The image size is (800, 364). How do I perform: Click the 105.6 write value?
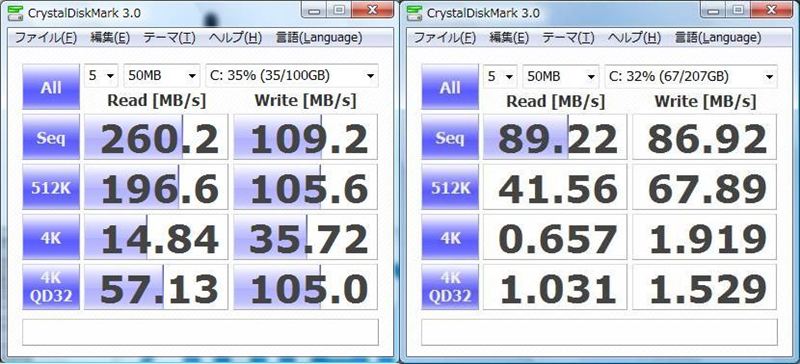[x=306, y=187]
